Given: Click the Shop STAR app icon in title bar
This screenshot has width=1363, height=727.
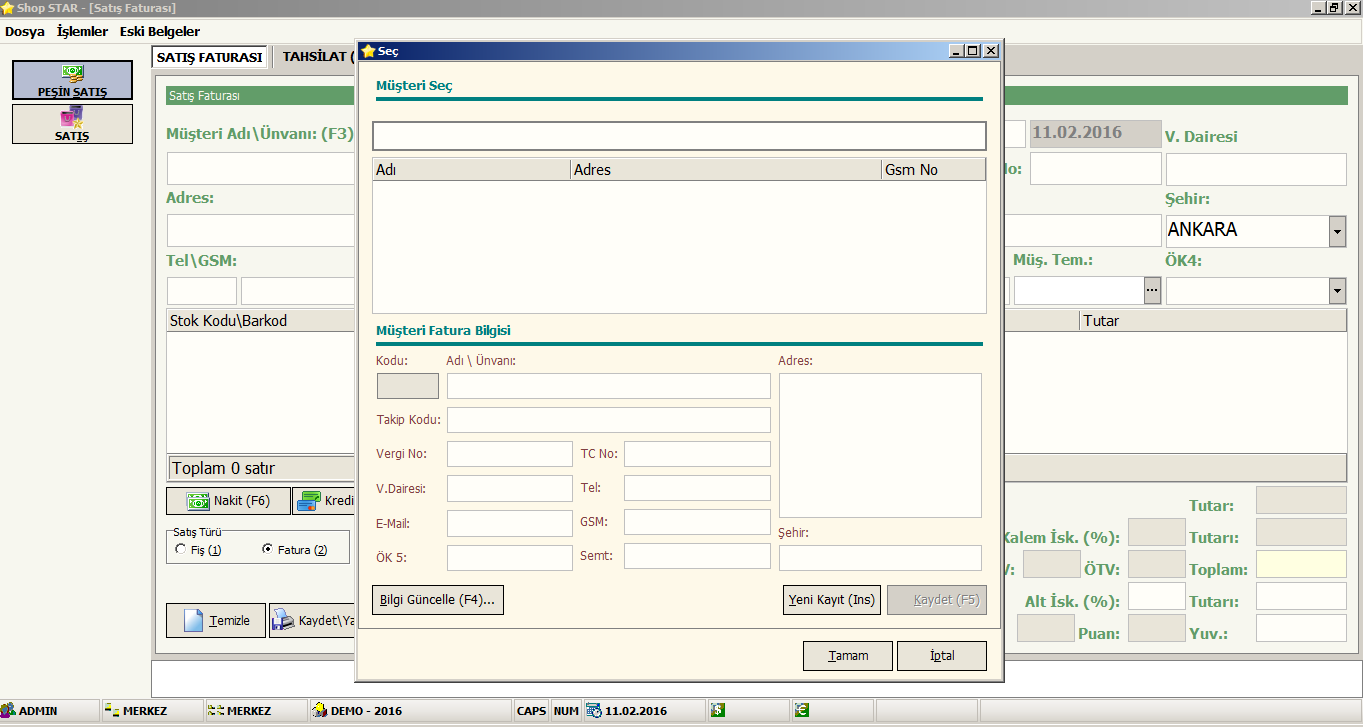Looking at the screenshot, I should coord(8,8).
